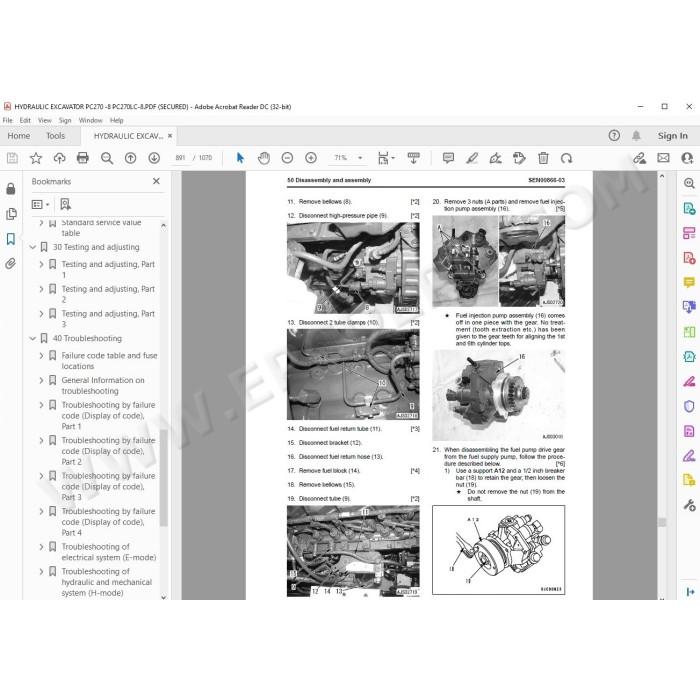Open the Find text magnifier icon

pos(107,158)
